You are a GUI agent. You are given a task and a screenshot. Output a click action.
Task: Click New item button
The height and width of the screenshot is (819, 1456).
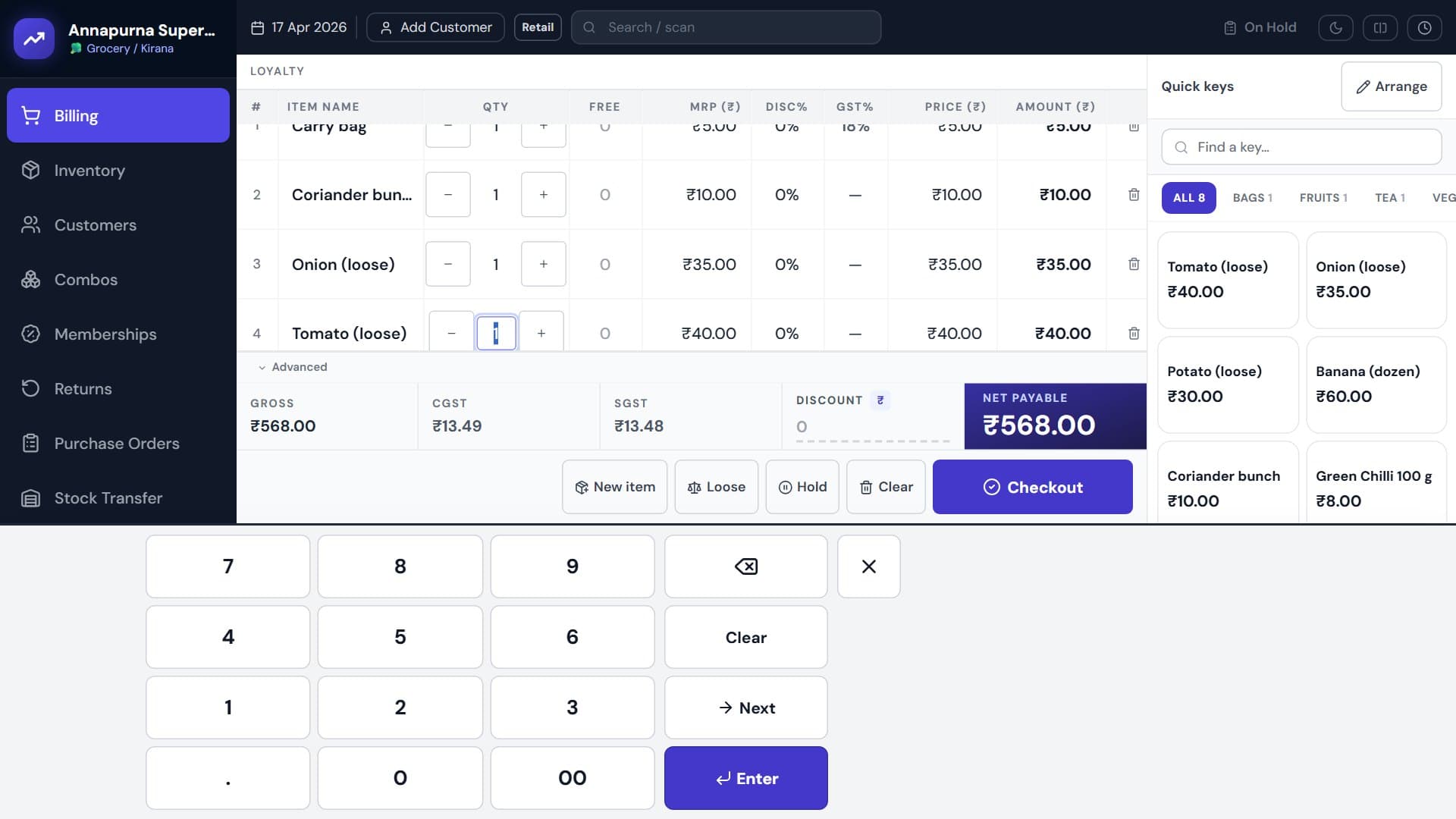[615, 487]
